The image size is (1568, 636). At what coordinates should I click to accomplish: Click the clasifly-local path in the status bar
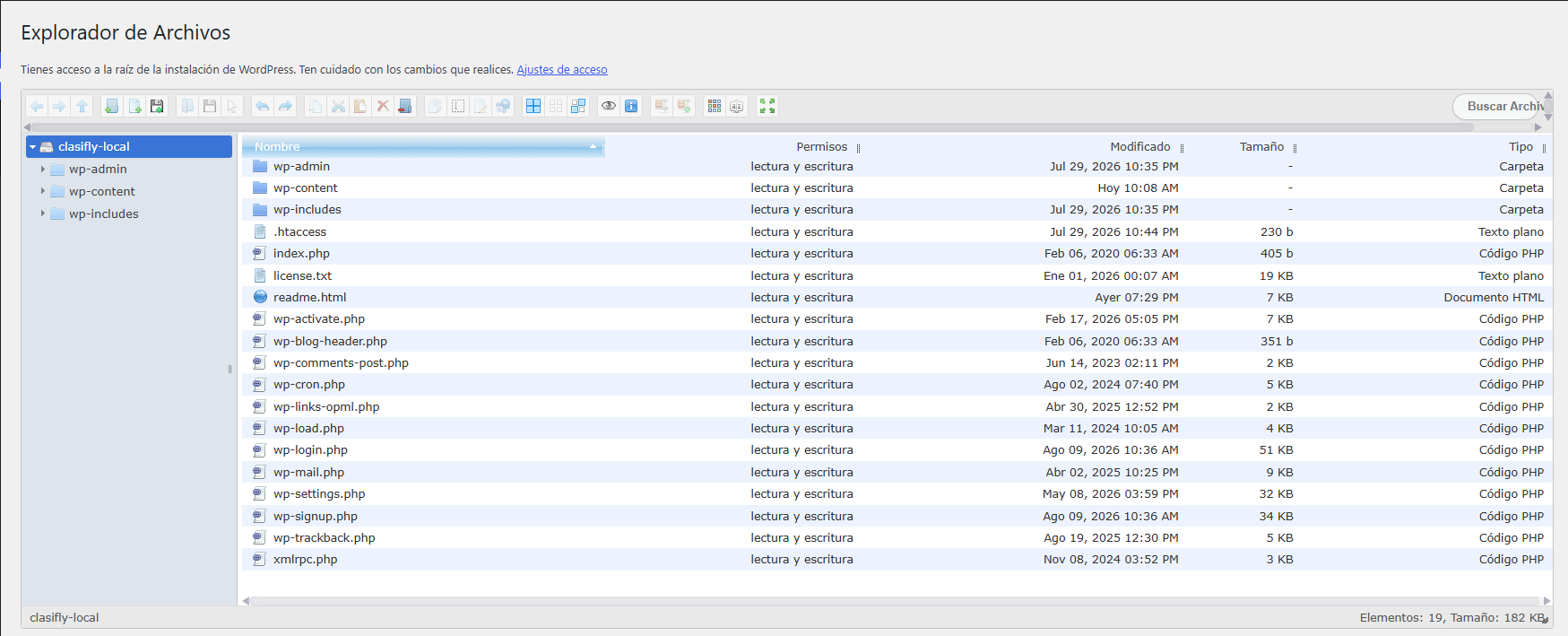tap(65, 617)
